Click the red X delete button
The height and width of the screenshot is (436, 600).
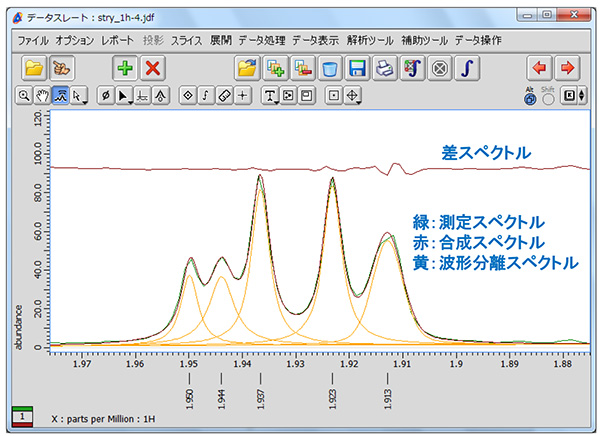click(153, 68)
